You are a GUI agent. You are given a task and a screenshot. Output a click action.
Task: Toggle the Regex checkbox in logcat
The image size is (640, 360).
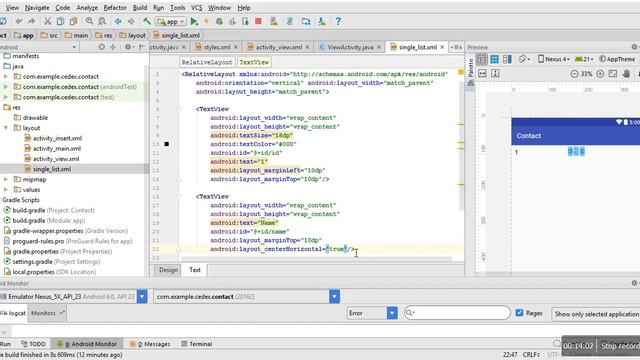tap(519, 313)
